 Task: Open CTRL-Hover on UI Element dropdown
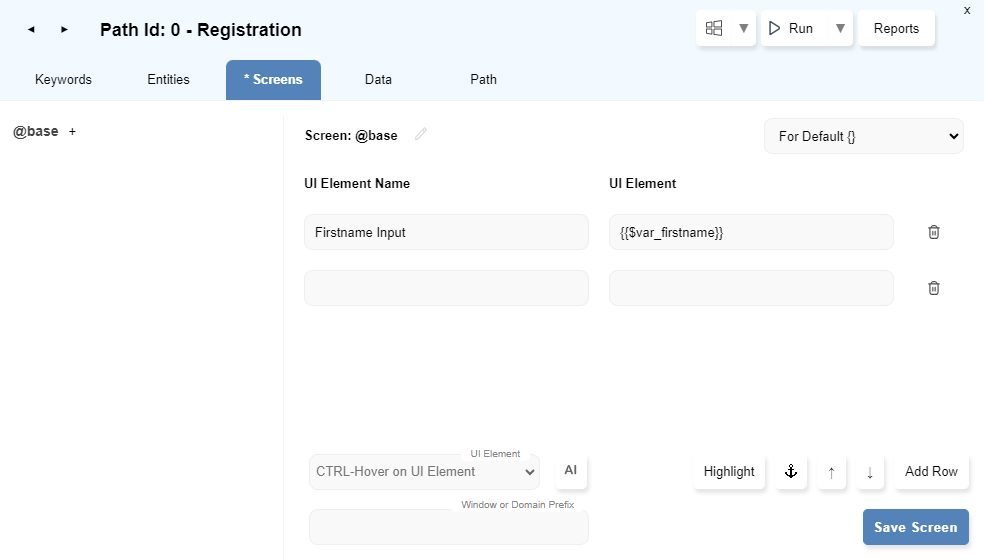pos(424,472)
